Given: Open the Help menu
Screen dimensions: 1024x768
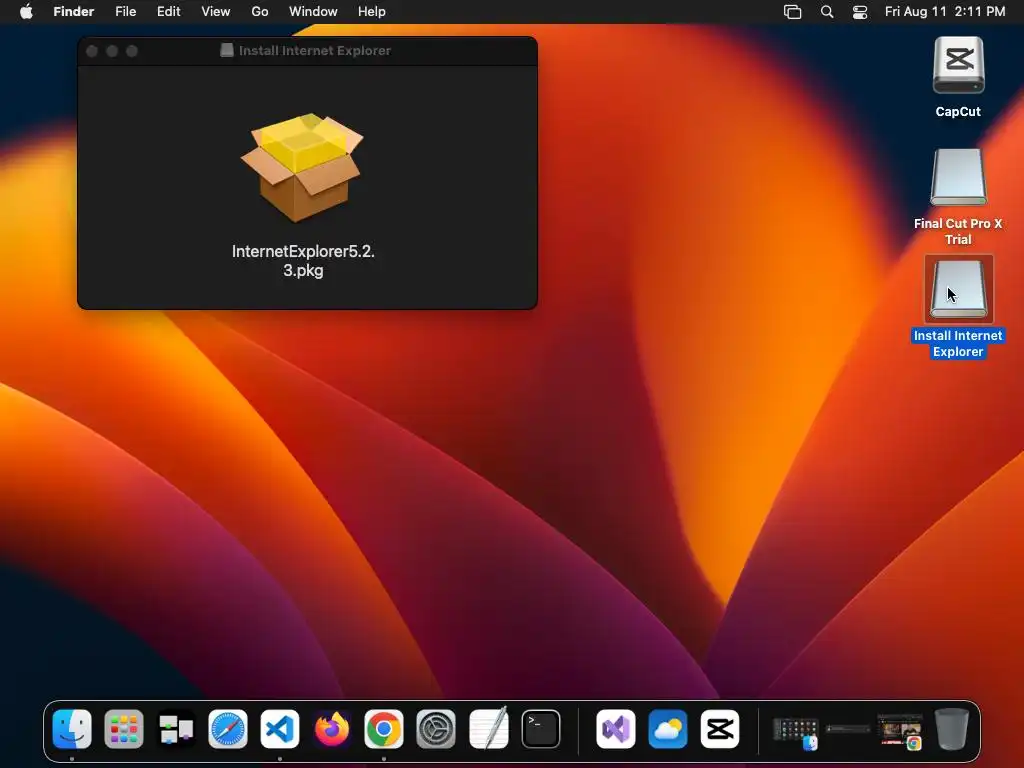Looking at the screenshot, I should (x=372, y=12).
